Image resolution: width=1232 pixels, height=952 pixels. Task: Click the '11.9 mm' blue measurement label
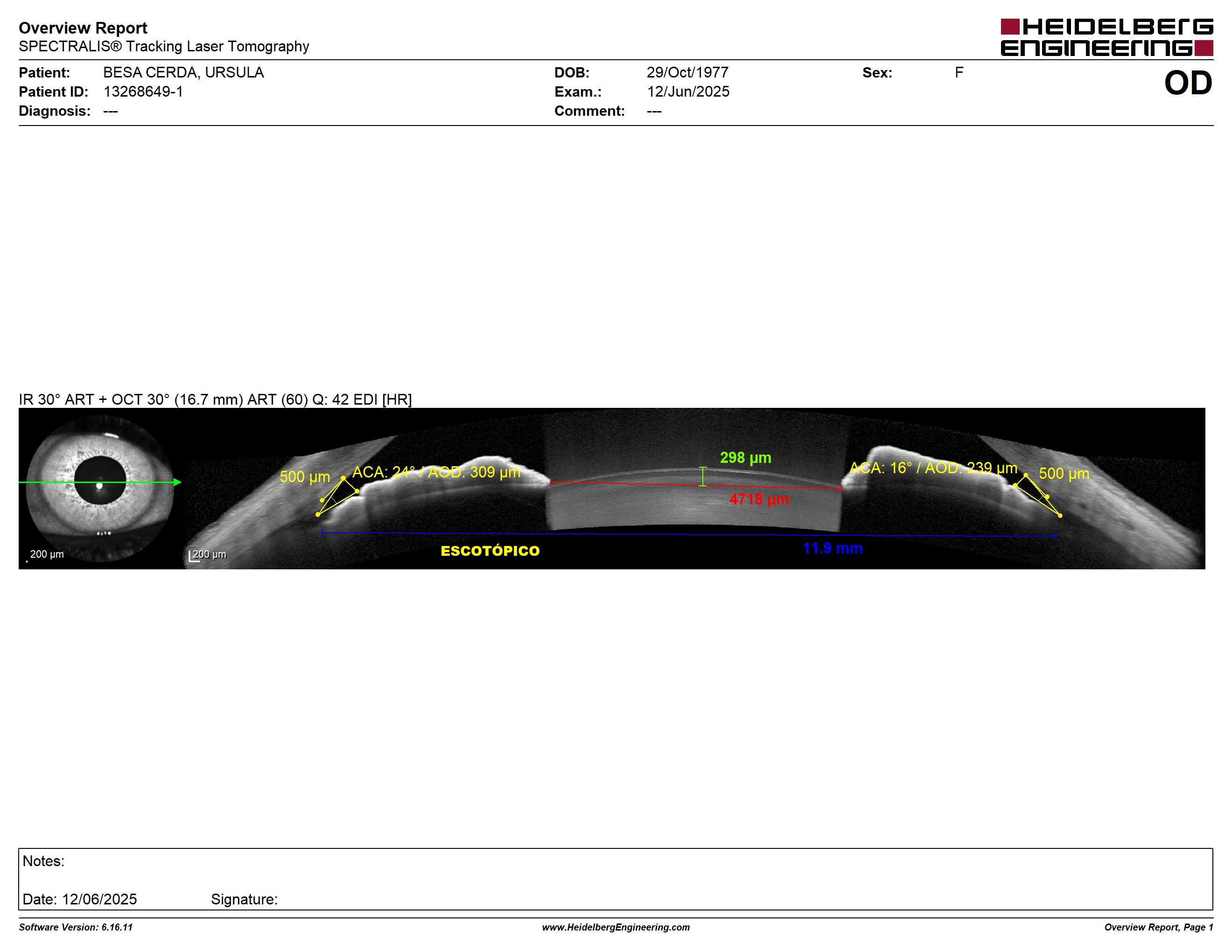point(832,548)
